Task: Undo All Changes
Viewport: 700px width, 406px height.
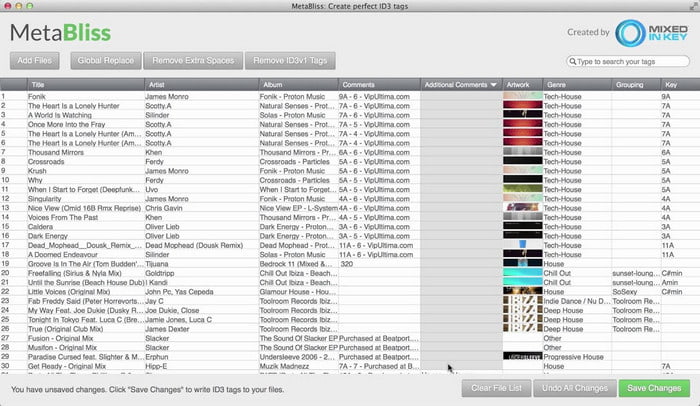Action: pyautogui.click(x=575, y=388)
